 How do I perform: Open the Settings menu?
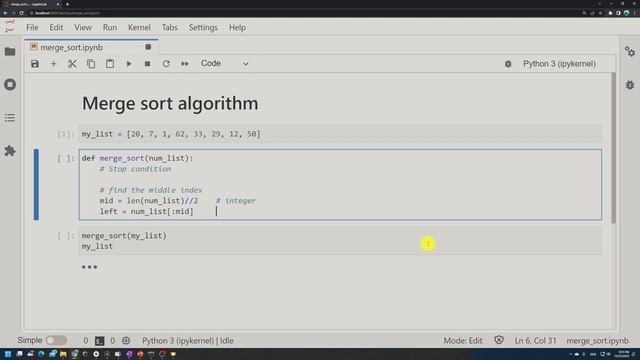tap(203, 27)
